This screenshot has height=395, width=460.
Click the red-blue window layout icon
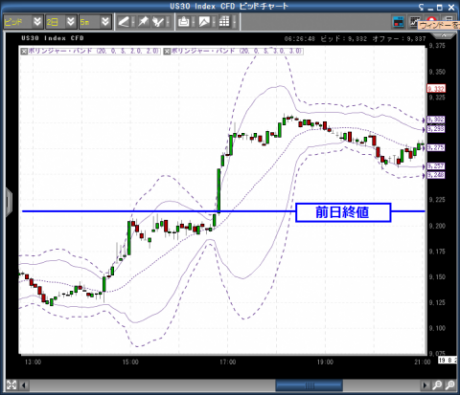399,22
